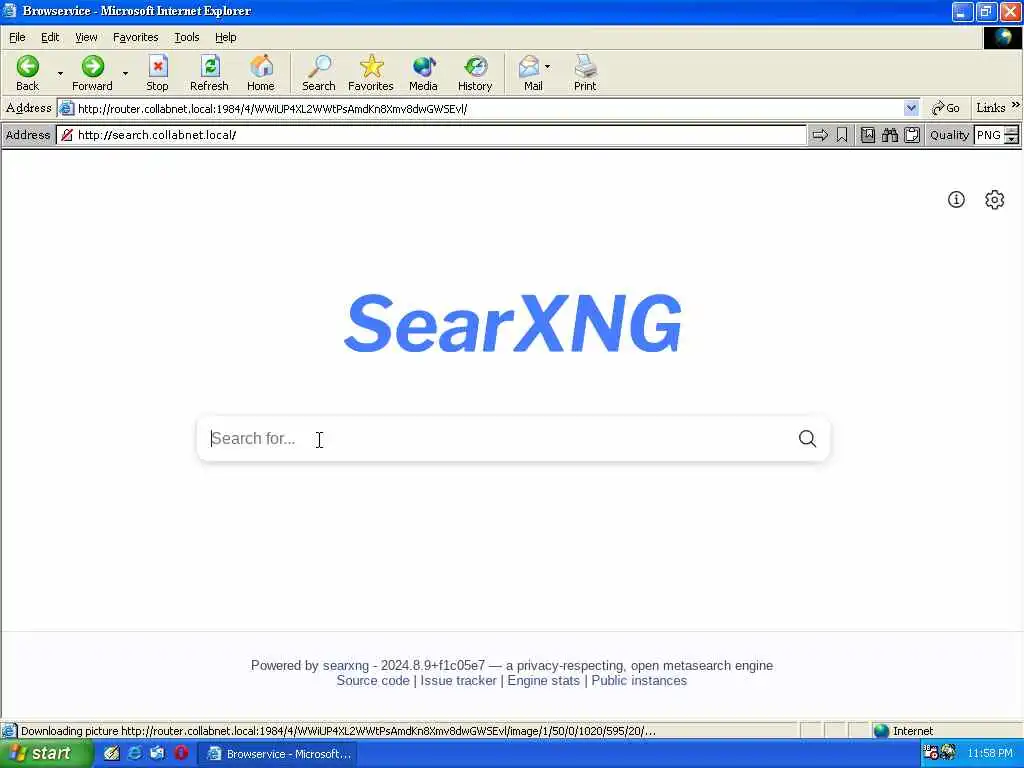The width and height of the screenshot is (1024, 768).
Task: Reload the page with Refresh button
Action: [x=209, y=72]
